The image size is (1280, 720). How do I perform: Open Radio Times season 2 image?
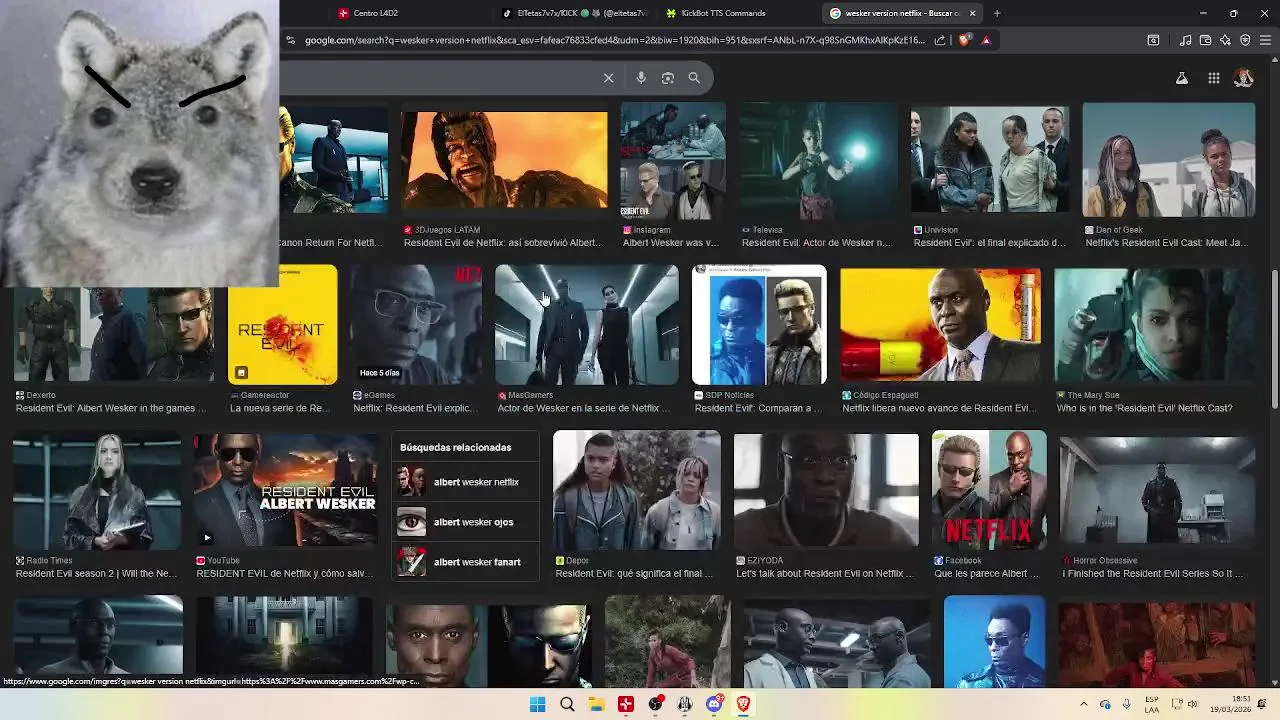point(97,491)
